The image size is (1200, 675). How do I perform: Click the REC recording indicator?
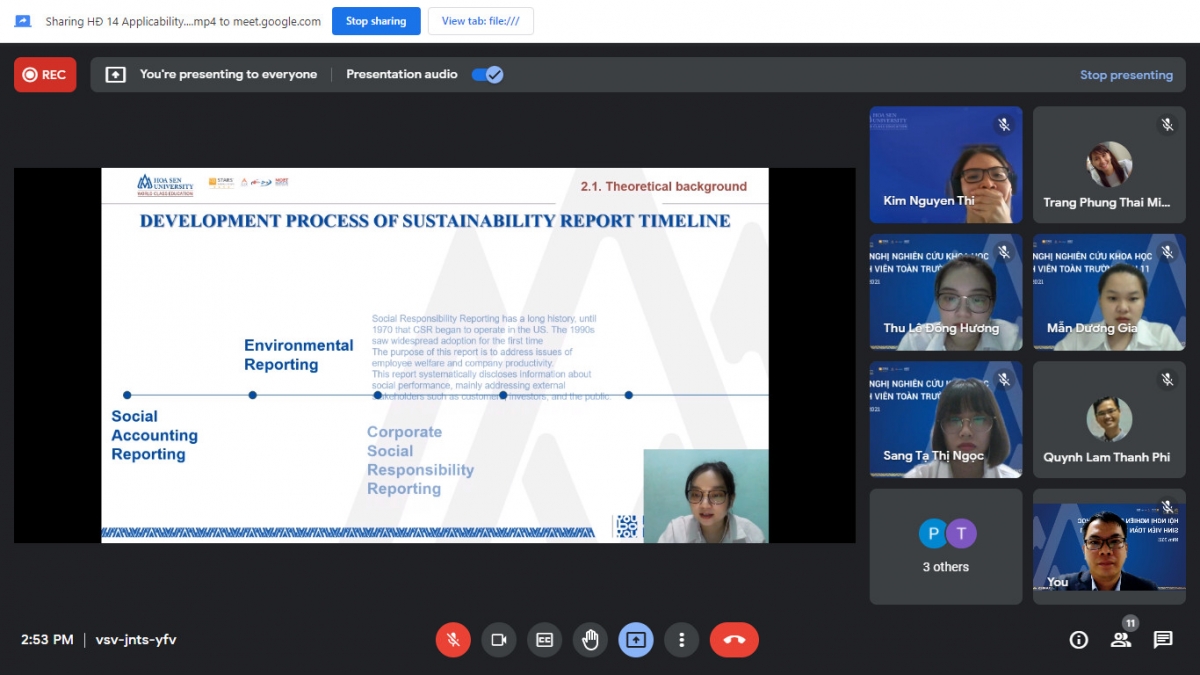(45, 74)
